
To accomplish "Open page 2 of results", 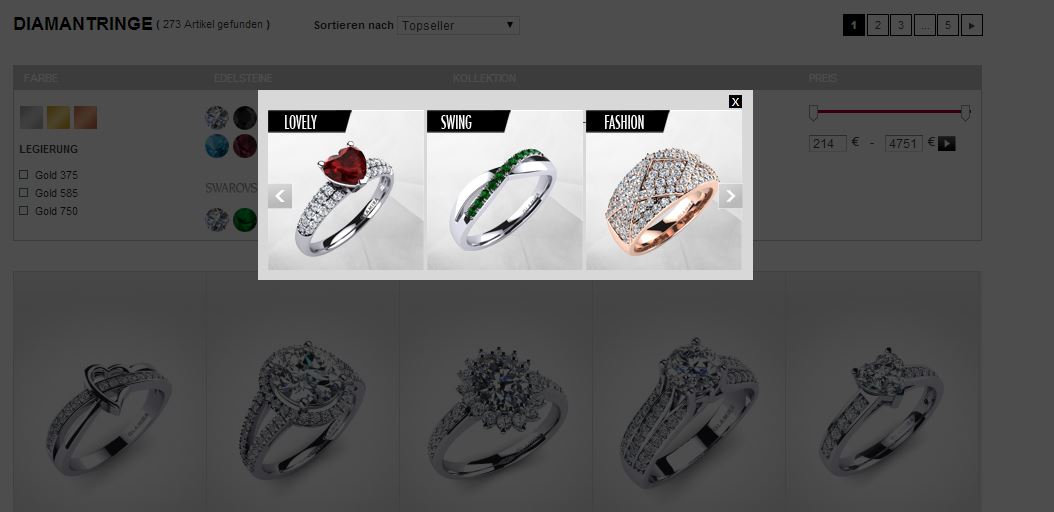I will pos(877,26).
